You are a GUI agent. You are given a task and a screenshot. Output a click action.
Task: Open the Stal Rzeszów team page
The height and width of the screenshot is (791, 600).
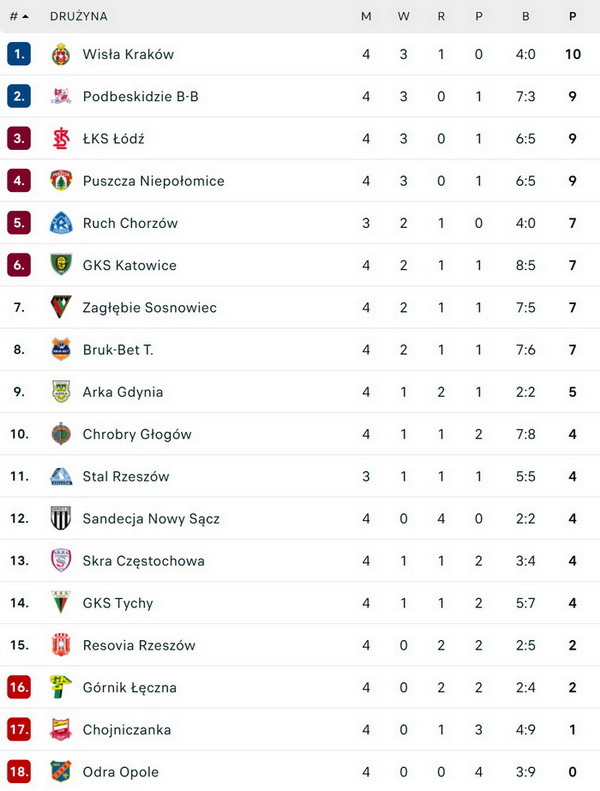pos(126,476)
